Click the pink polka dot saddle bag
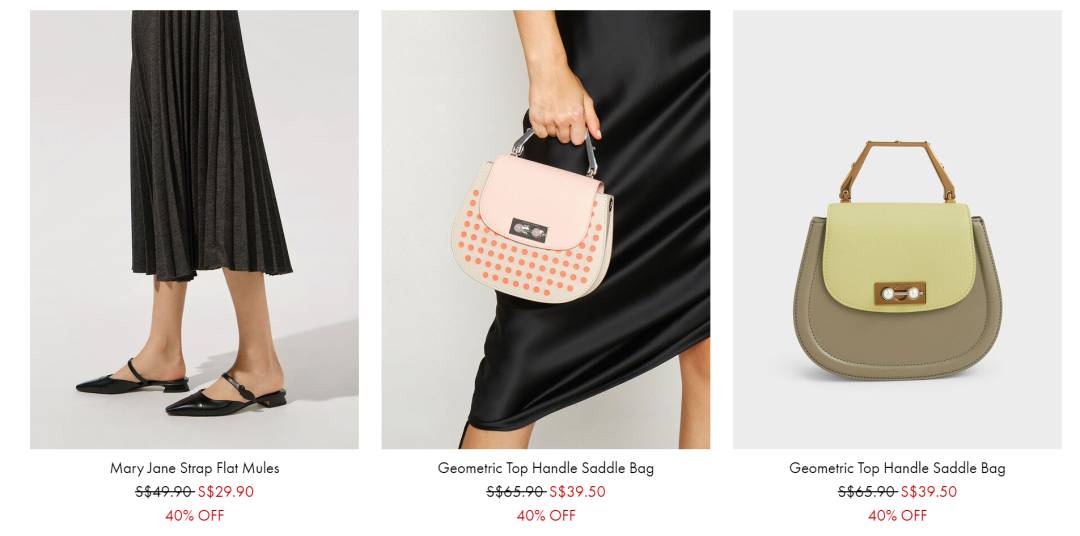This screenshot has width=1080, height=536. (532, 218)
